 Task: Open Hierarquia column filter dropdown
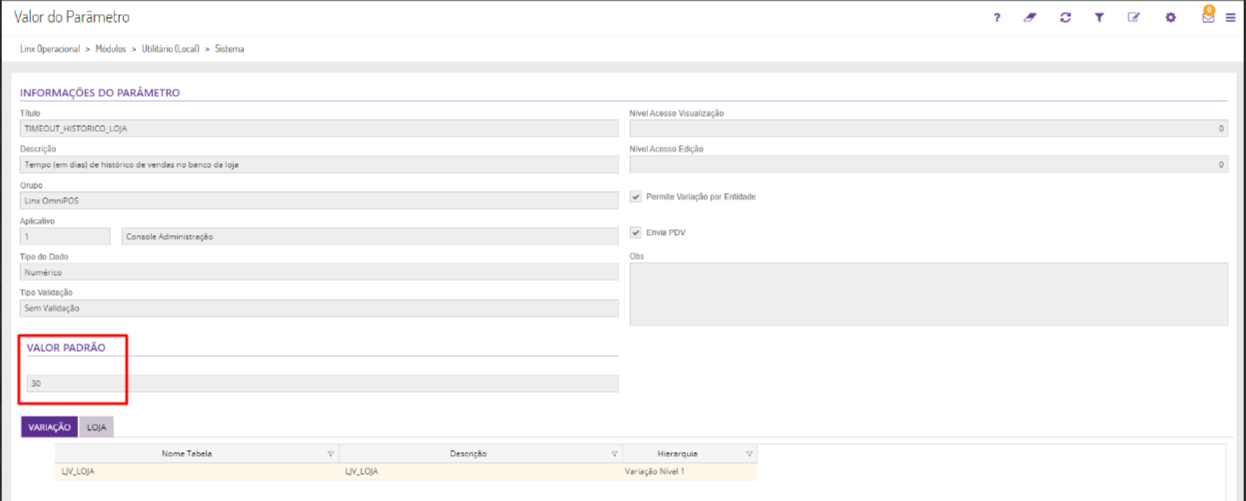[x=749, y=454]
